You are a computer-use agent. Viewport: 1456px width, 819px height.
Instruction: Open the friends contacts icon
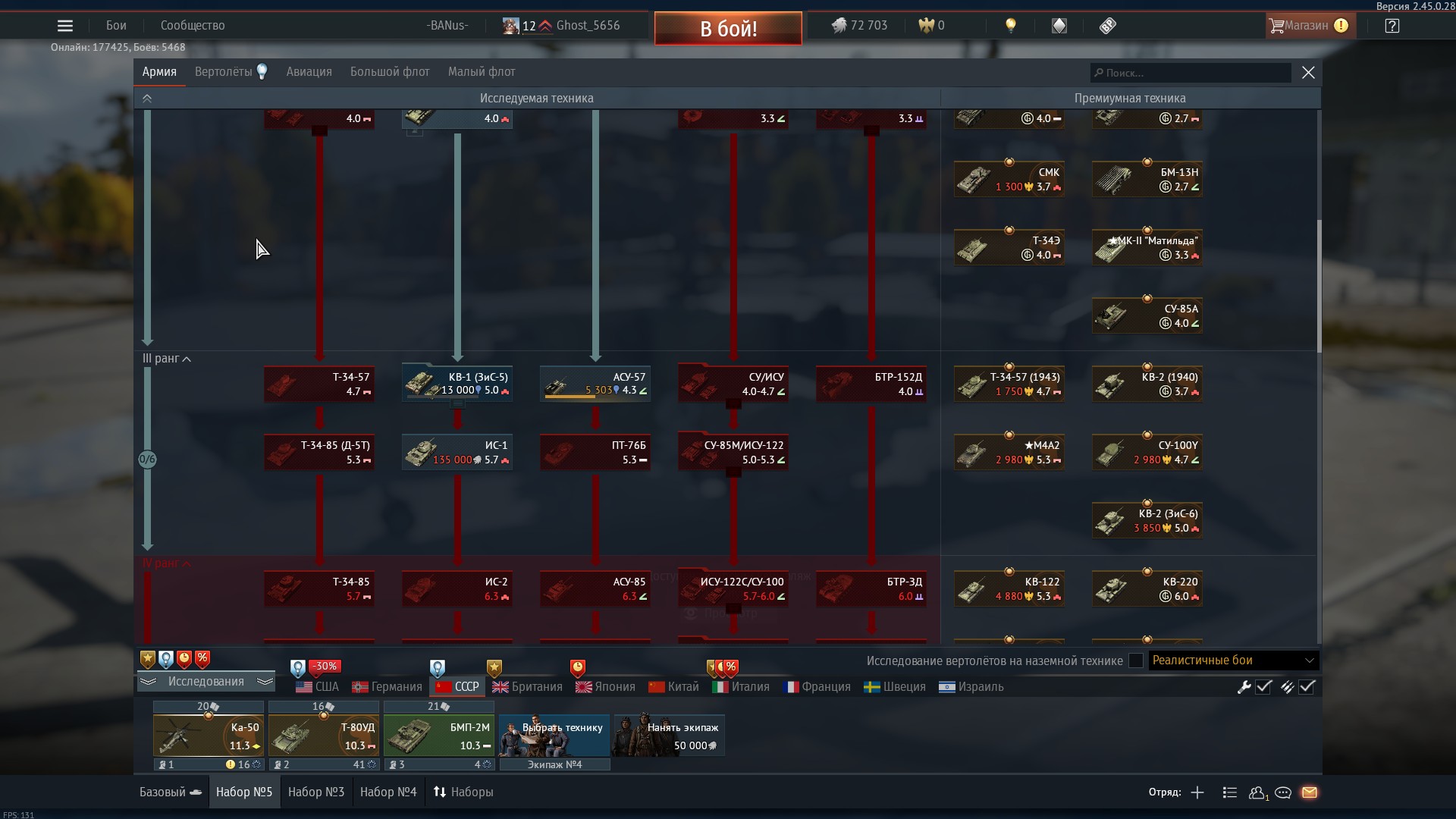[x=1258, y=792]
